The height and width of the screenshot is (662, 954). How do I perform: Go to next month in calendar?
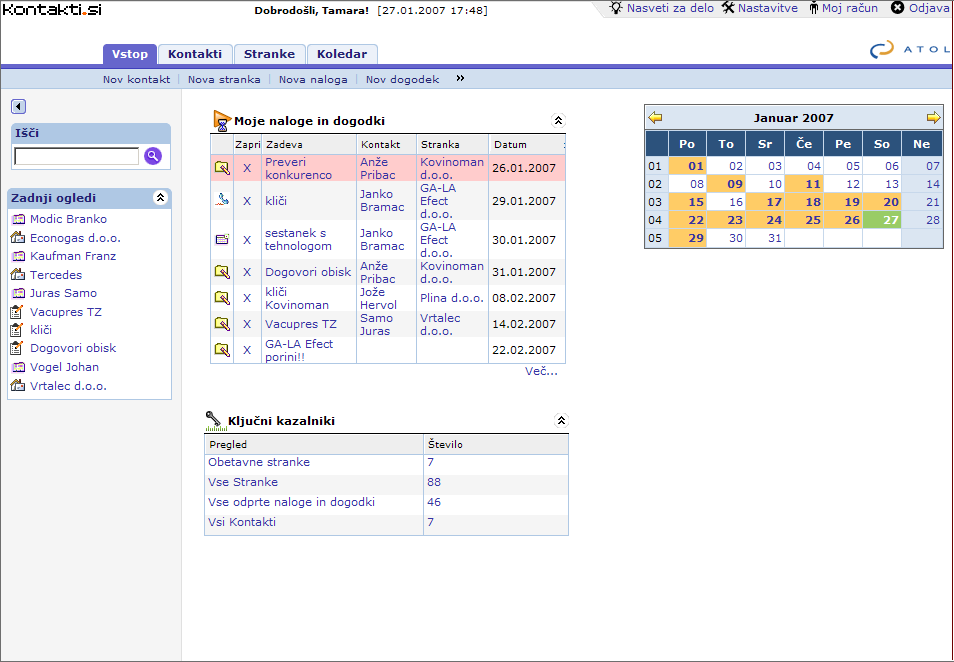(932, 118)
